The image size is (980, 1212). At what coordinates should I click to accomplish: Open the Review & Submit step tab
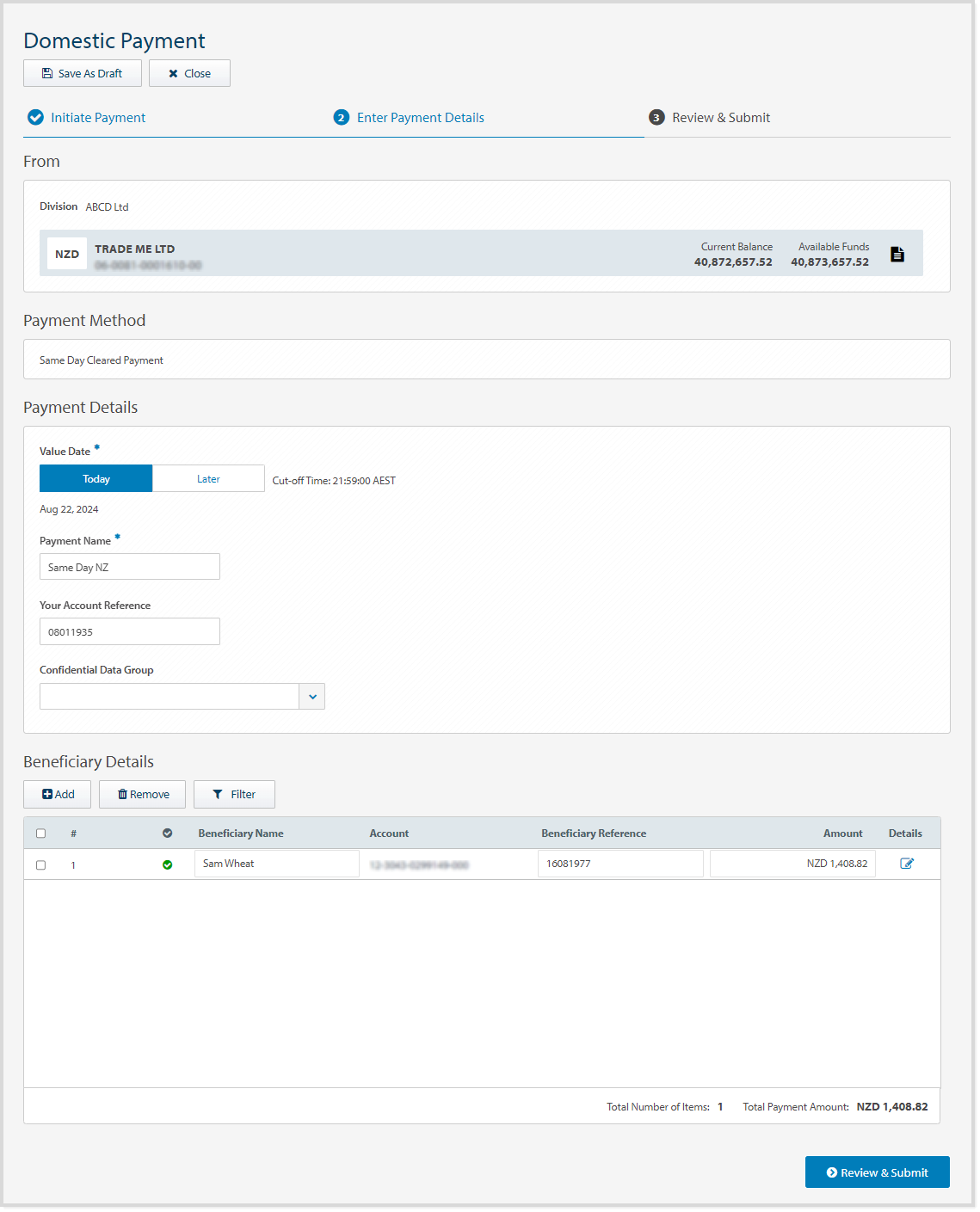click(721, 118)
